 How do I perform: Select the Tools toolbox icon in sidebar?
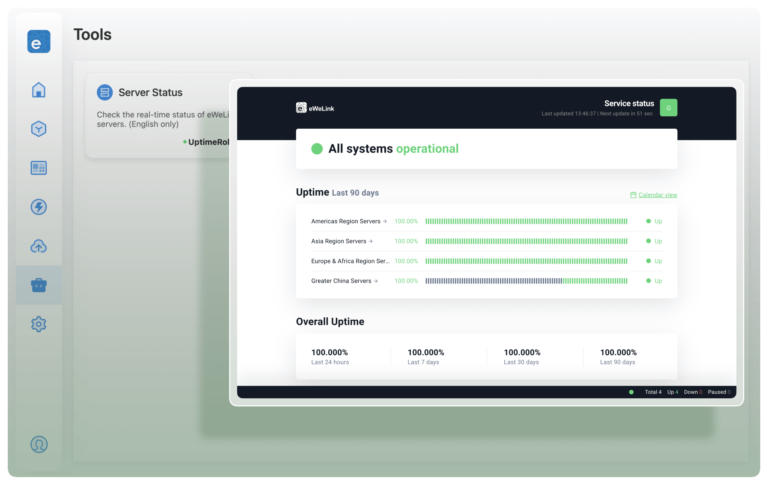[x=39, y=285]
